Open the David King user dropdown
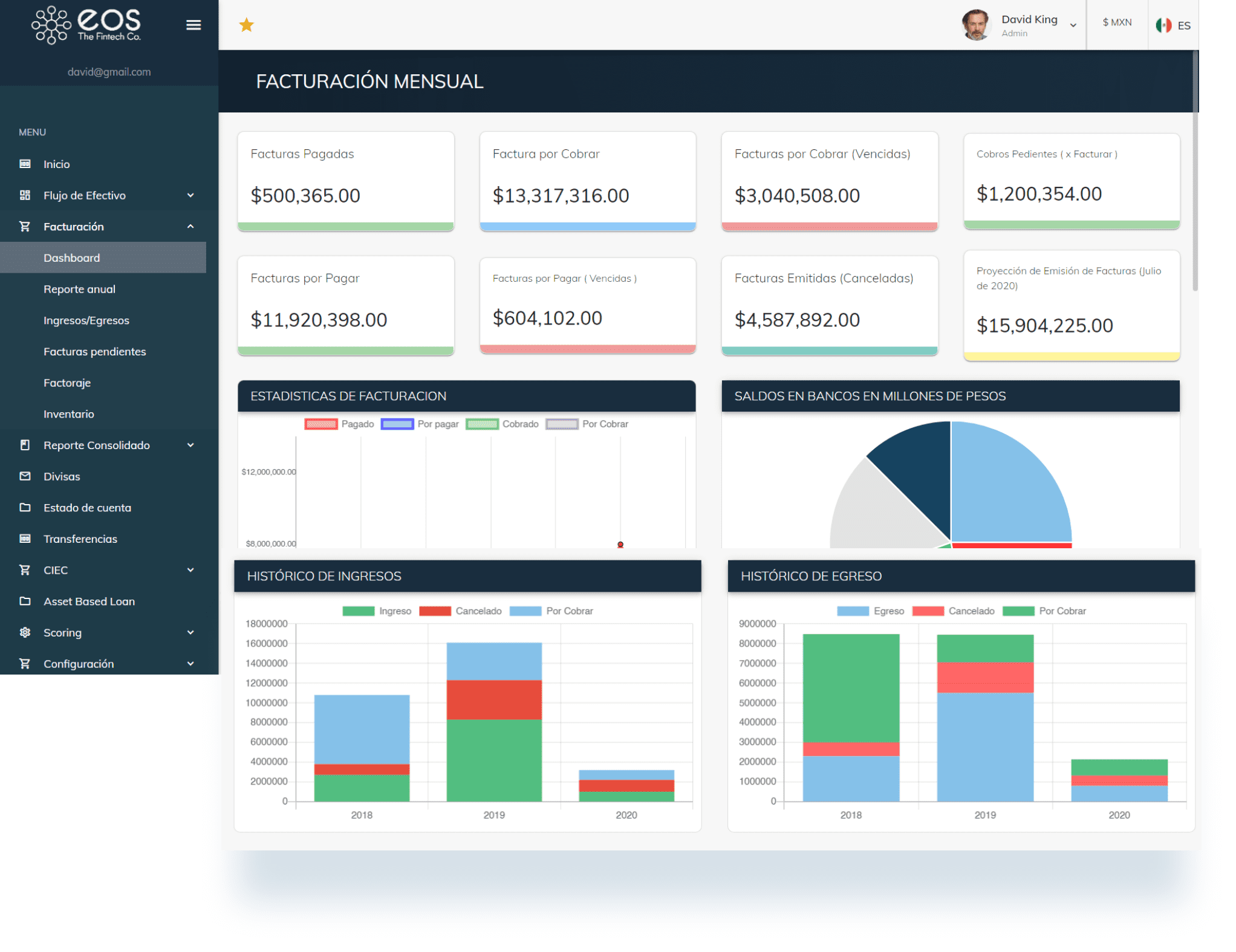 coord(1073,25)
